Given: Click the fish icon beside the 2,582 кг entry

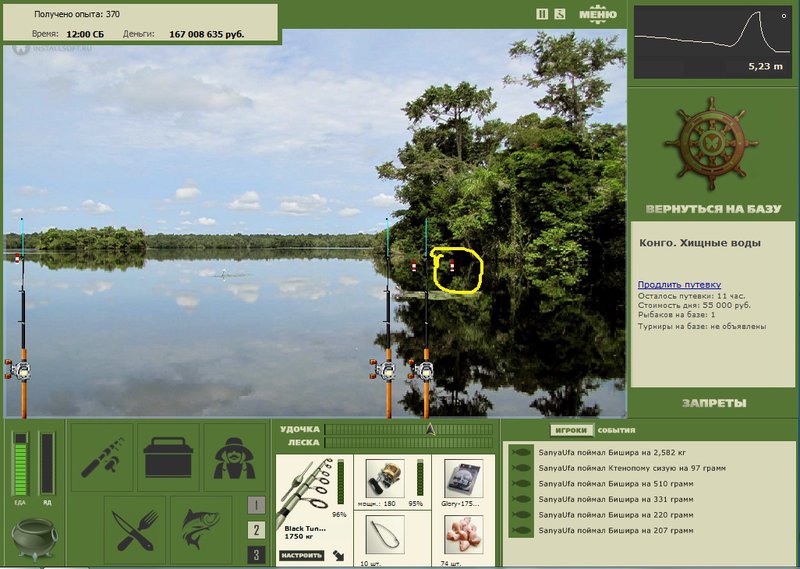Looking at the screenshot, I should [521, 452].
